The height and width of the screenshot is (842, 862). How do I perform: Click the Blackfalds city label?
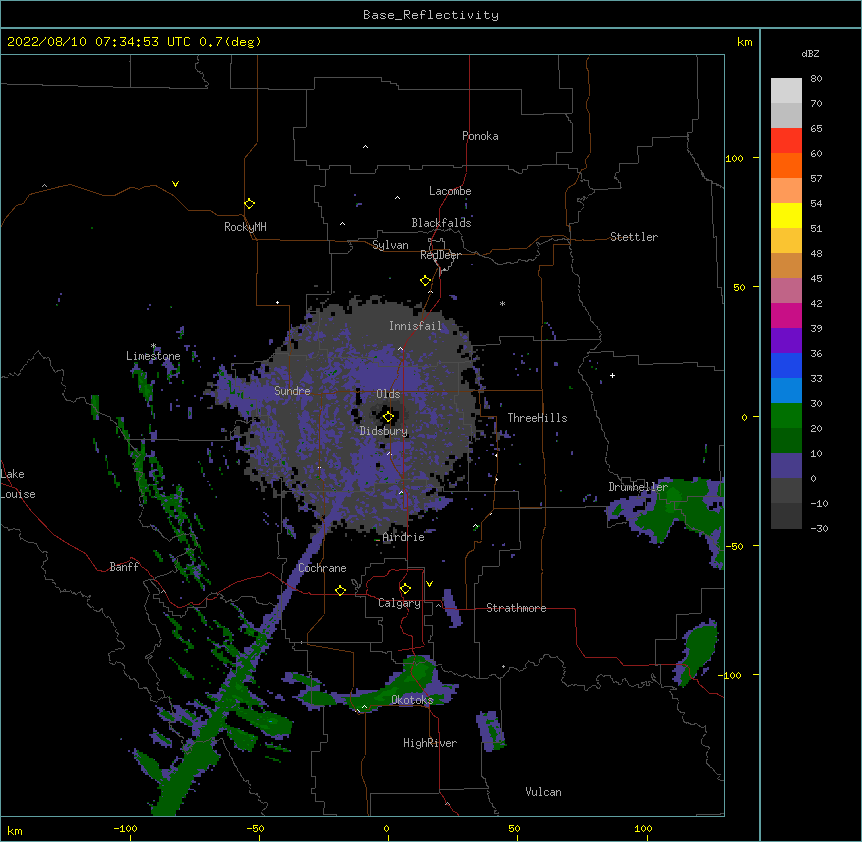pos(441,223)
